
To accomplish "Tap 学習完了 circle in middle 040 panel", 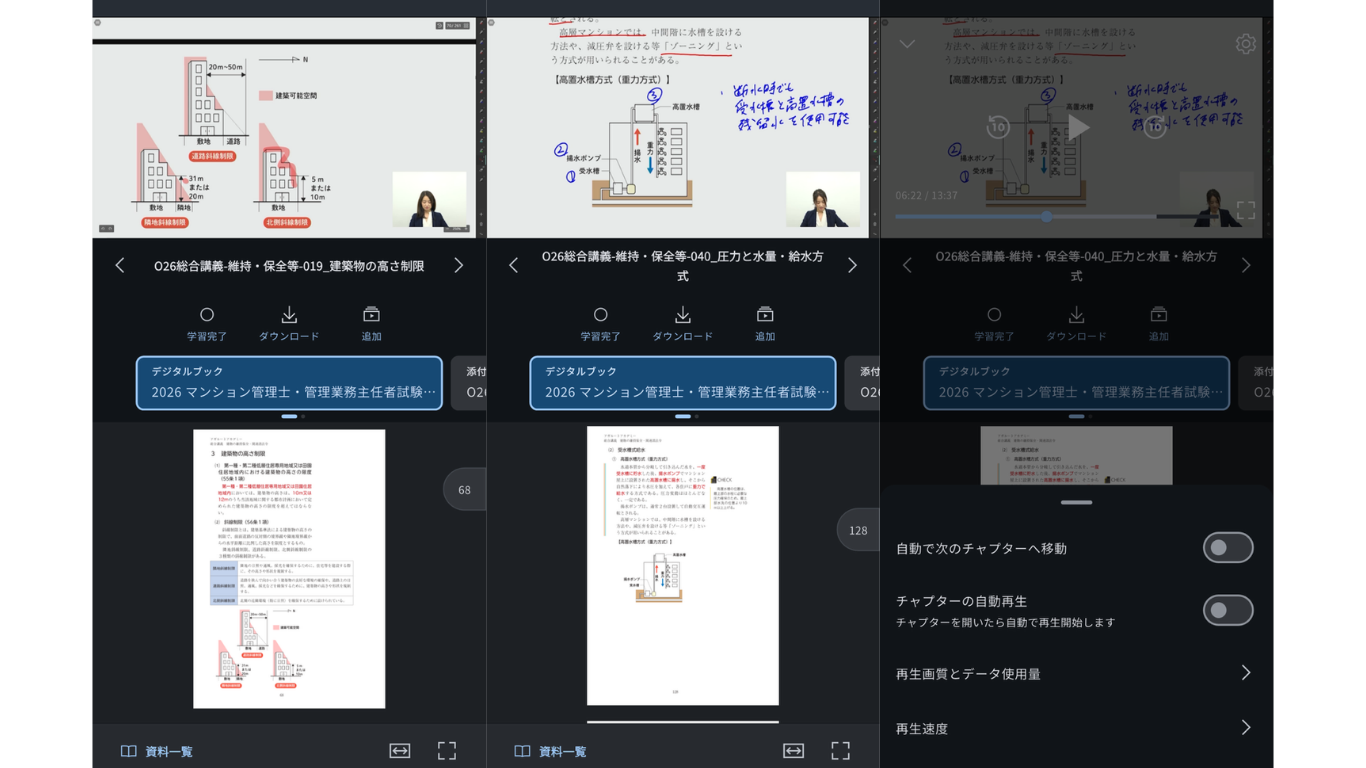I will [600, 324].
